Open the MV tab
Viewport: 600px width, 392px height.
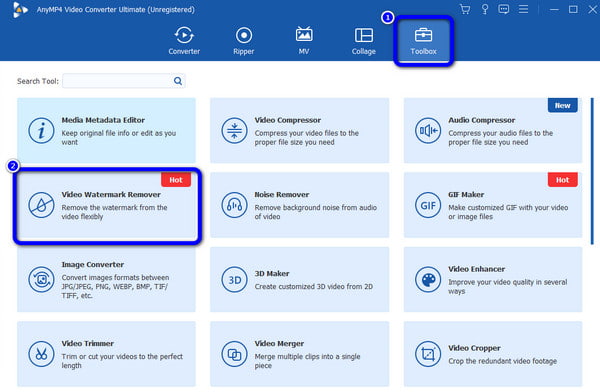point(304,41)
